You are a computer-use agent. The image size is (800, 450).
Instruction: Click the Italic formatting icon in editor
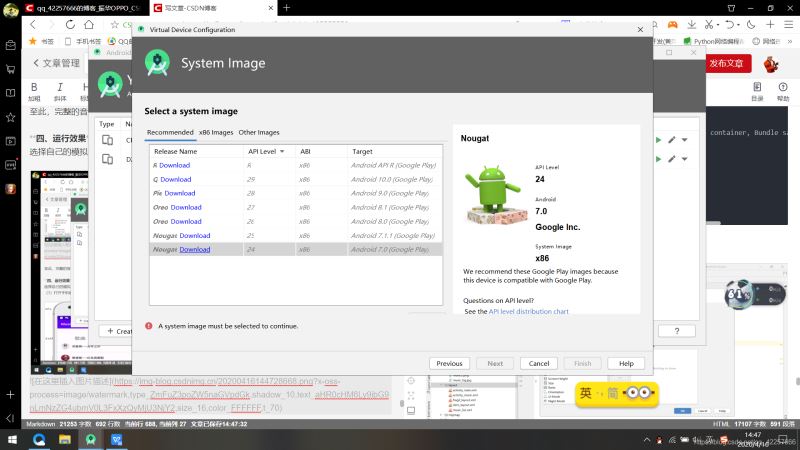(60, 88)
